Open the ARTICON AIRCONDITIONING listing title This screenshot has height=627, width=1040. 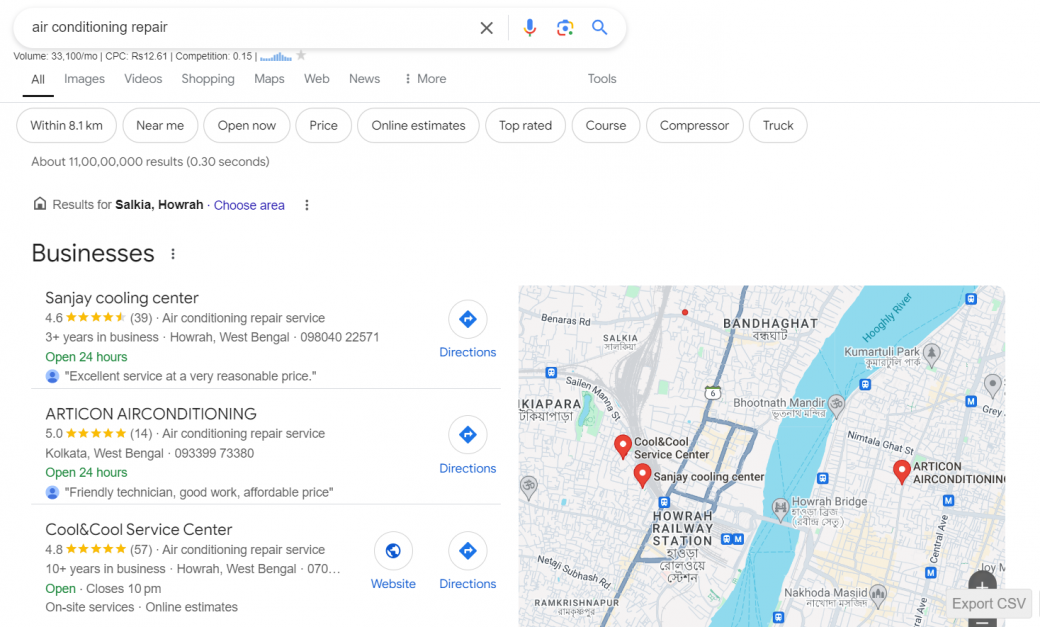pos(151,414)
